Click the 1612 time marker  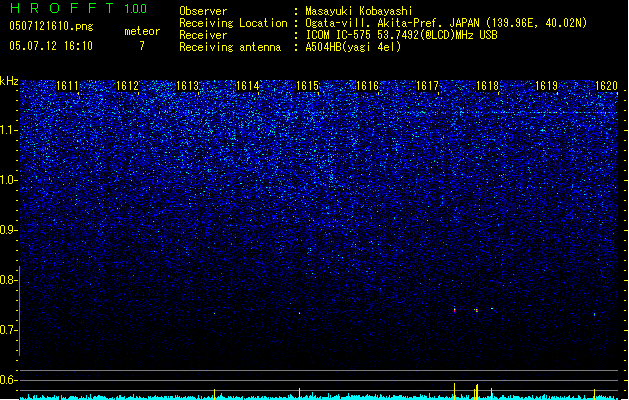[x=127, y=86]
